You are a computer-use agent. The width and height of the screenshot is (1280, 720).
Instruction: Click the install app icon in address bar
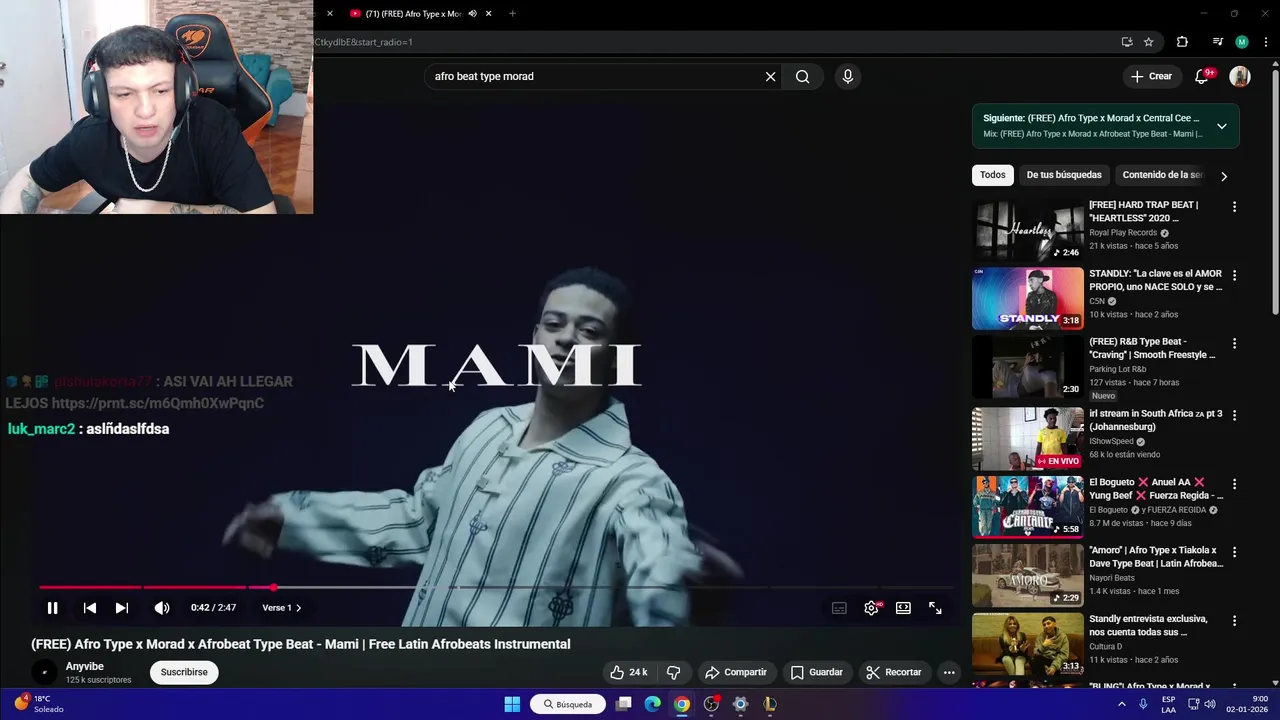pyautogui.click(x=1127, y=42)
